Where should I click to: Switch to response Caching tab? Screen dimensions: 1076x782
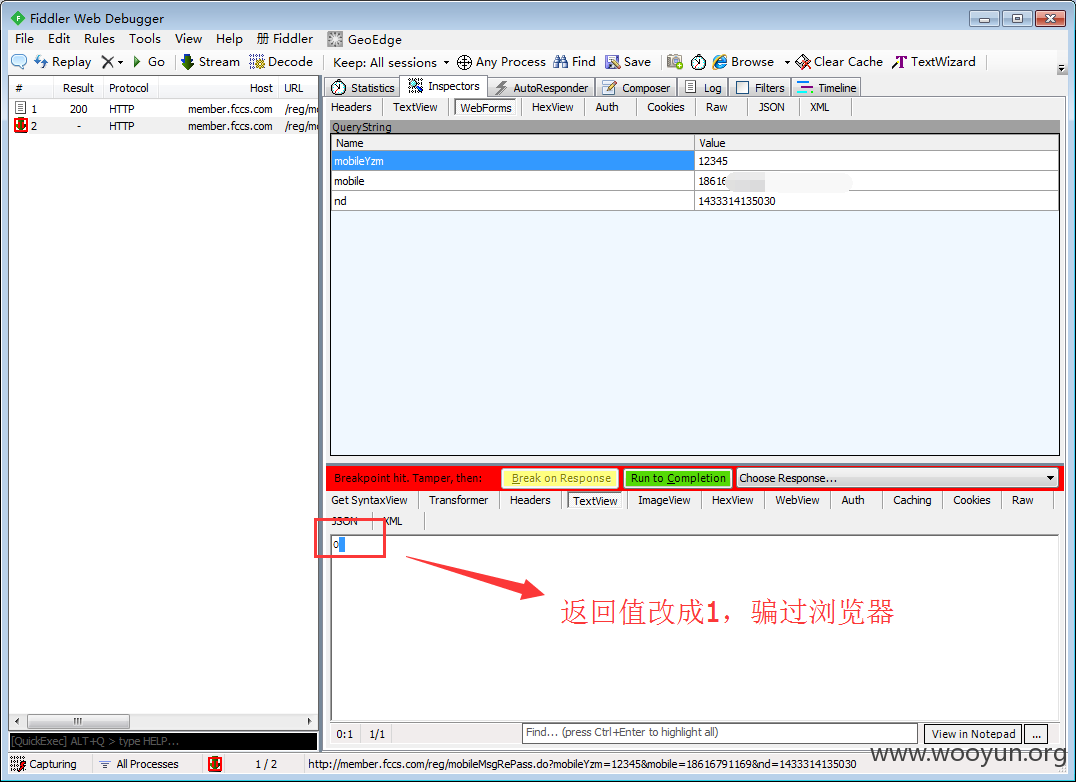[x=912, y=500]
